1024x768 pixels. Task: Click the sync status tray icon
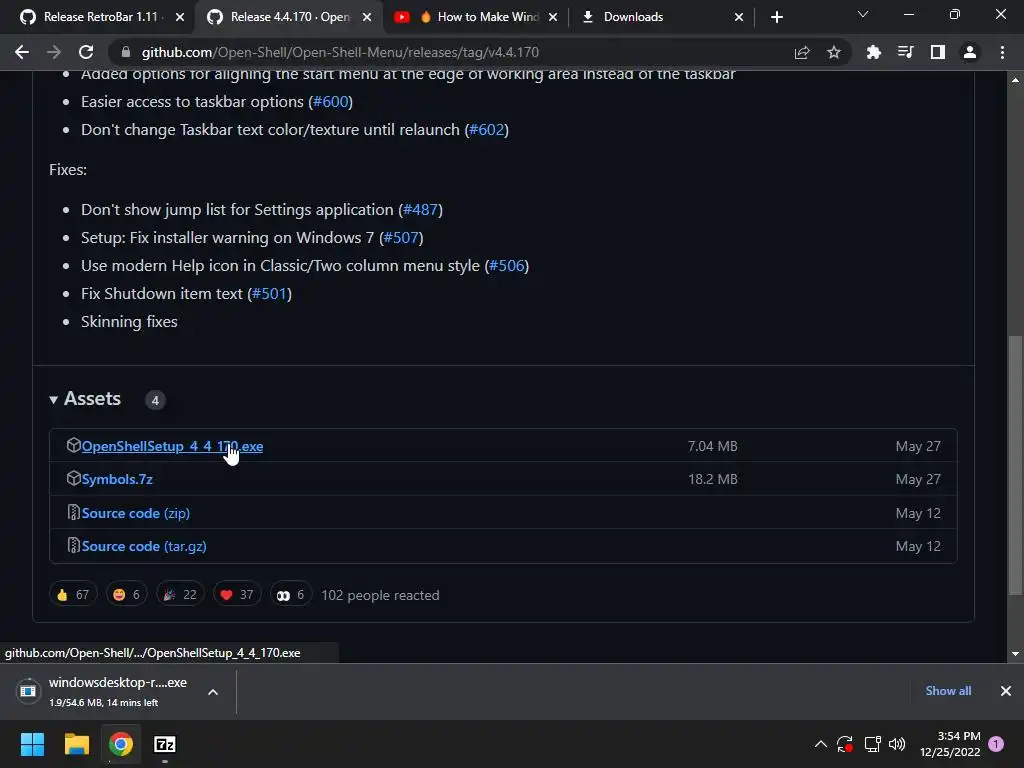845,744
